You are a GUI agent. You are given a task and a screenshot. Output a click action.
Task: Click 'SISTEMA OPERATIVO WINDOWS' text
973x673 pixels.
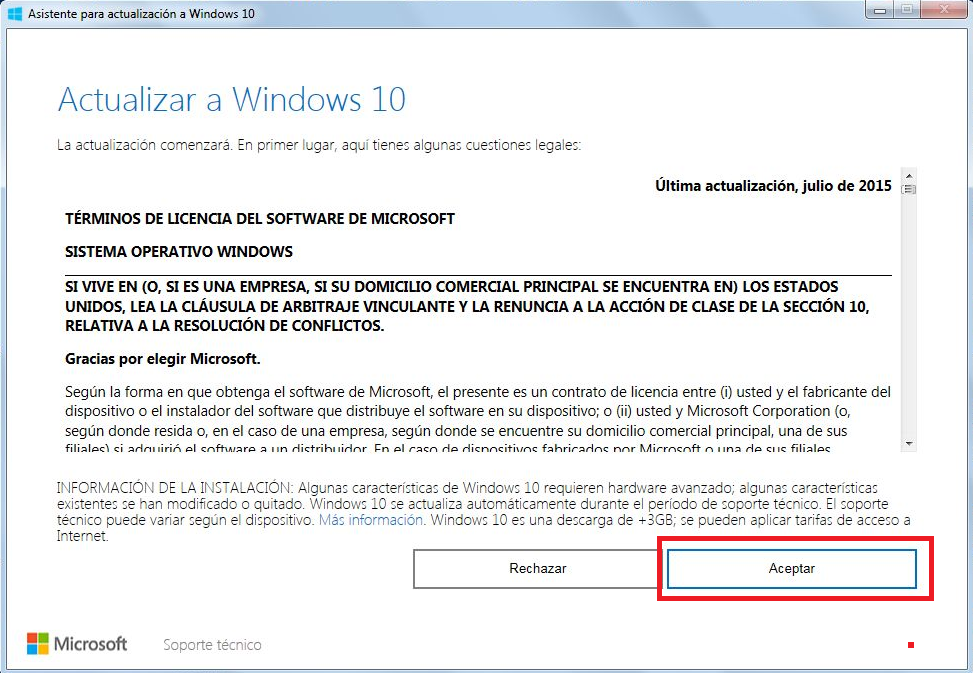pos(179,251)
